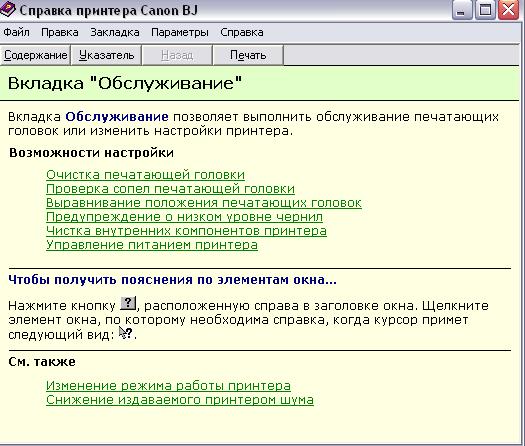Viewport: 525px width, 446px height.
Task: Maximize the Canon BJ help window
Action: tap(485, 10)
